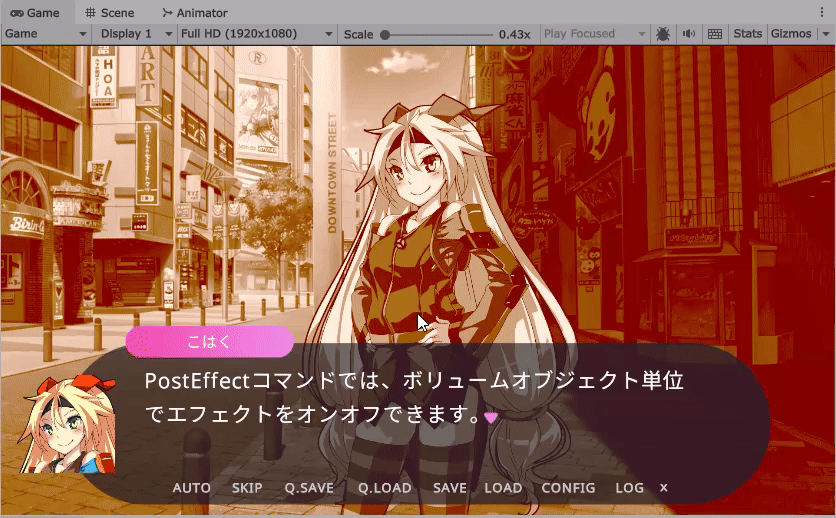Image resolution: width=836 pixels, height=518 pixels.
Task: Open the Game view mode dropdown
Action: [x=46, y=34]
